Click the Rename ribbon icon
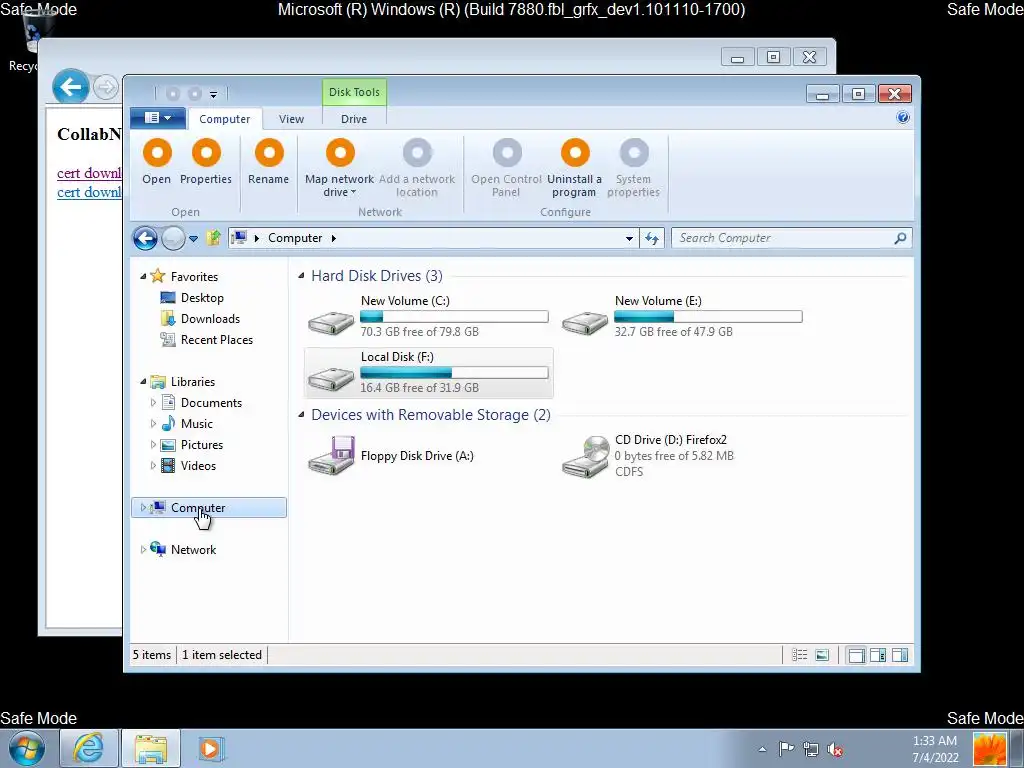The image size is (1024, 768). (268, 153)
